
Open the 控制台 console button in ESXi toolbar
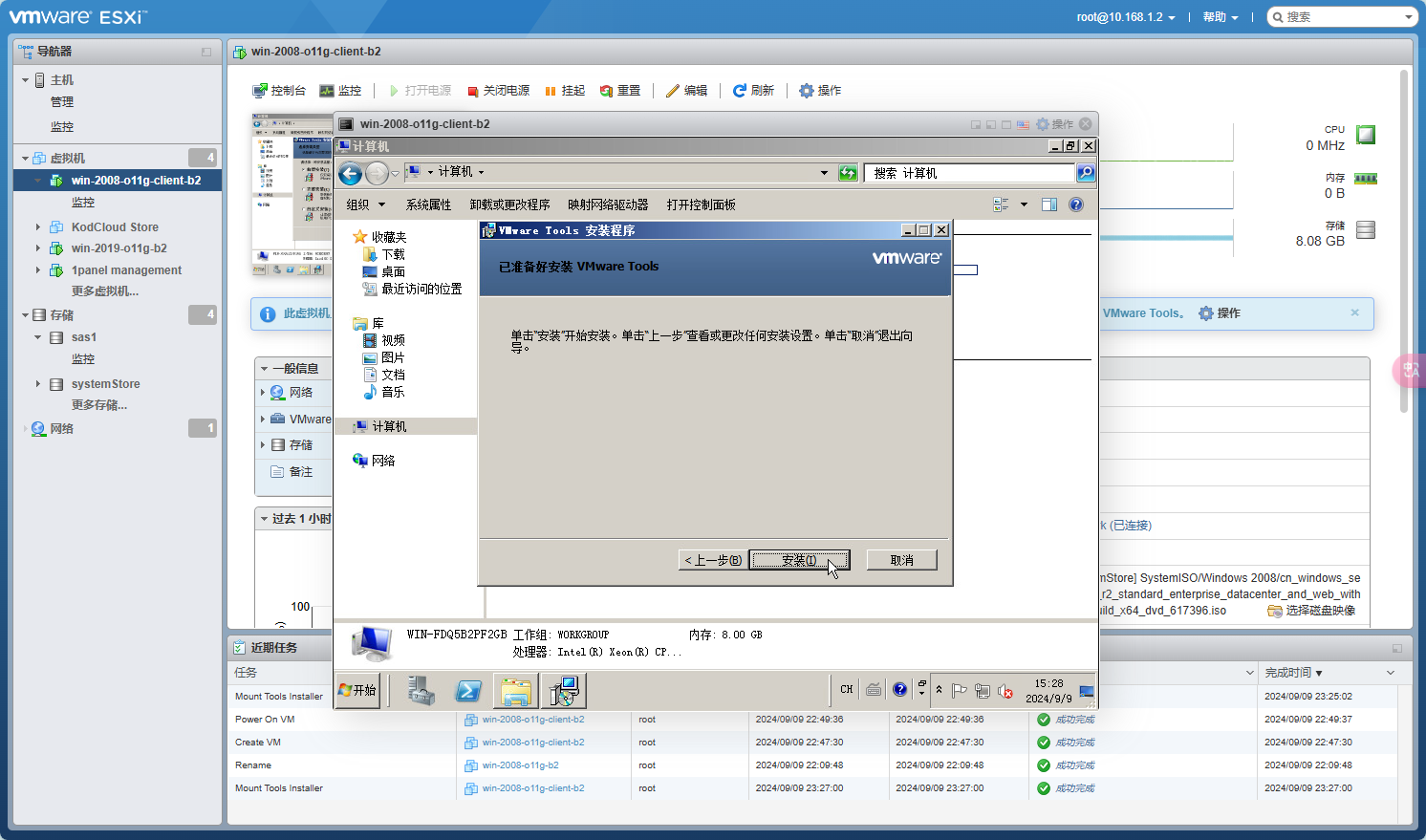click(x=279, y=91)
